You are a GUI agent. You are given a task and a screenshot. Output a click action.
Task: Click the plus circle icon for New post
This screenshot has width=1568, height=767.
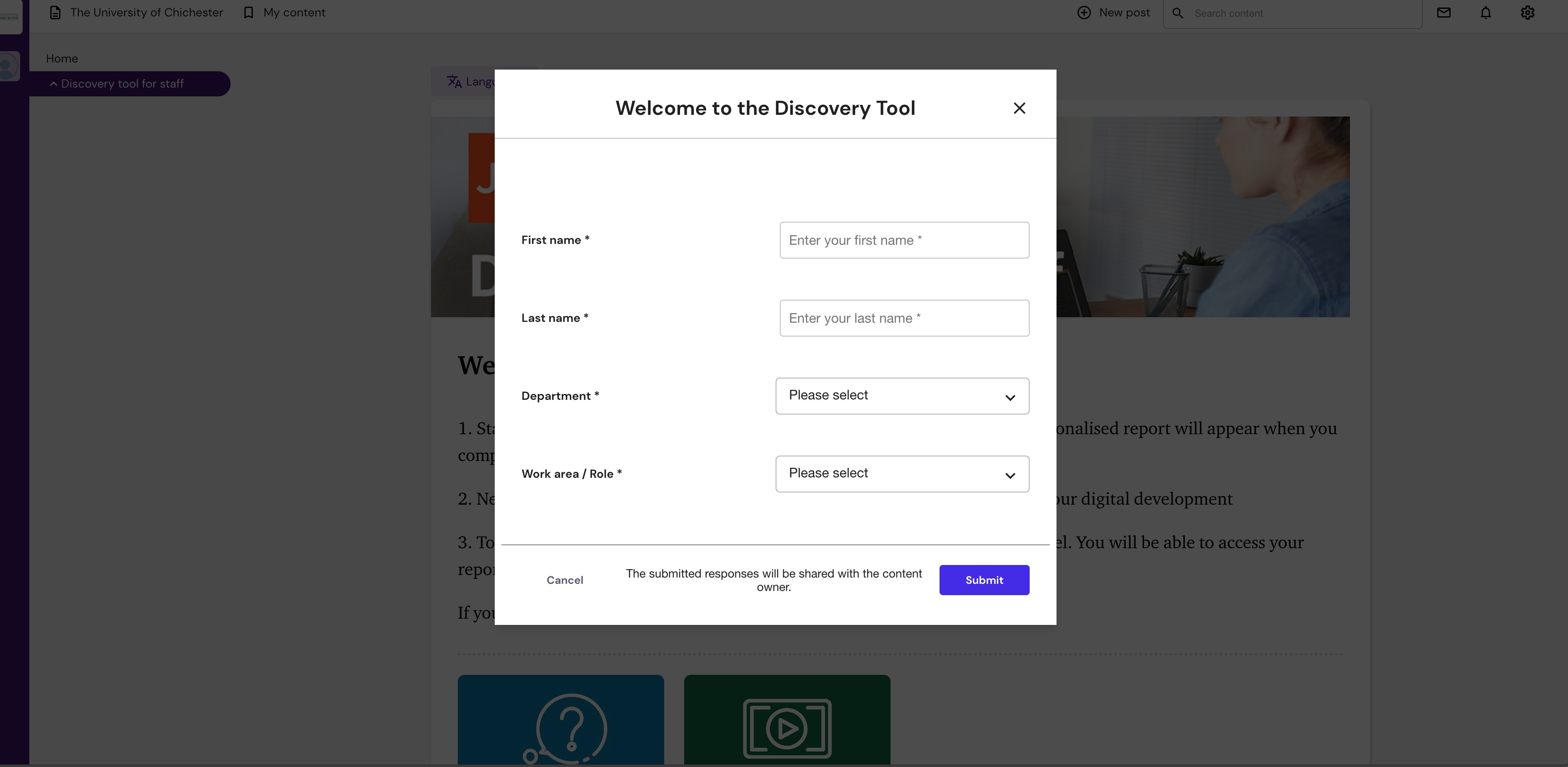[1084, 12]
